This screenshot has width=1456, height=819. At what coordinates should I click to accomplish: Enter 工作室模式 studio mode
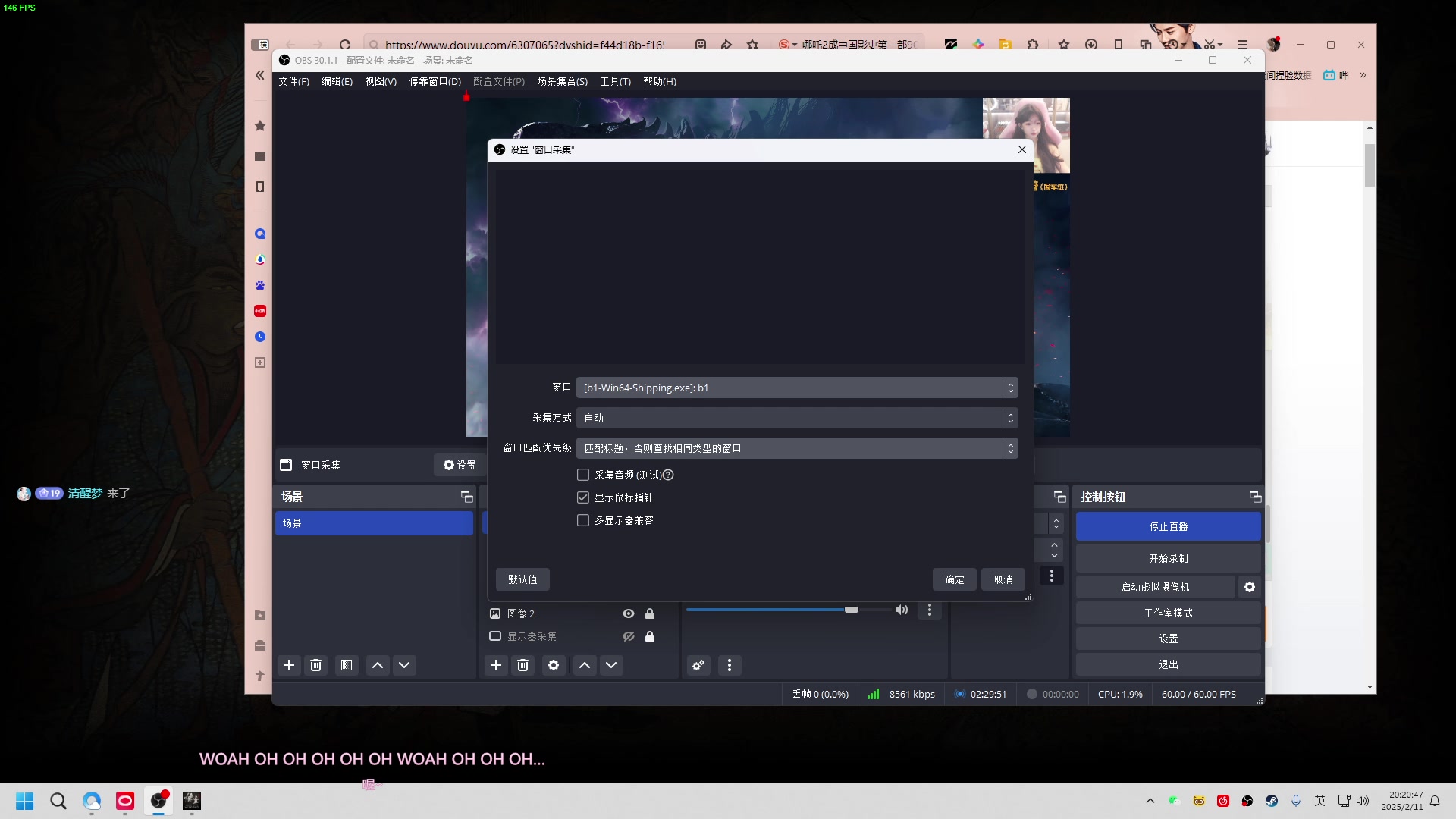click(x=1169, y=613)
